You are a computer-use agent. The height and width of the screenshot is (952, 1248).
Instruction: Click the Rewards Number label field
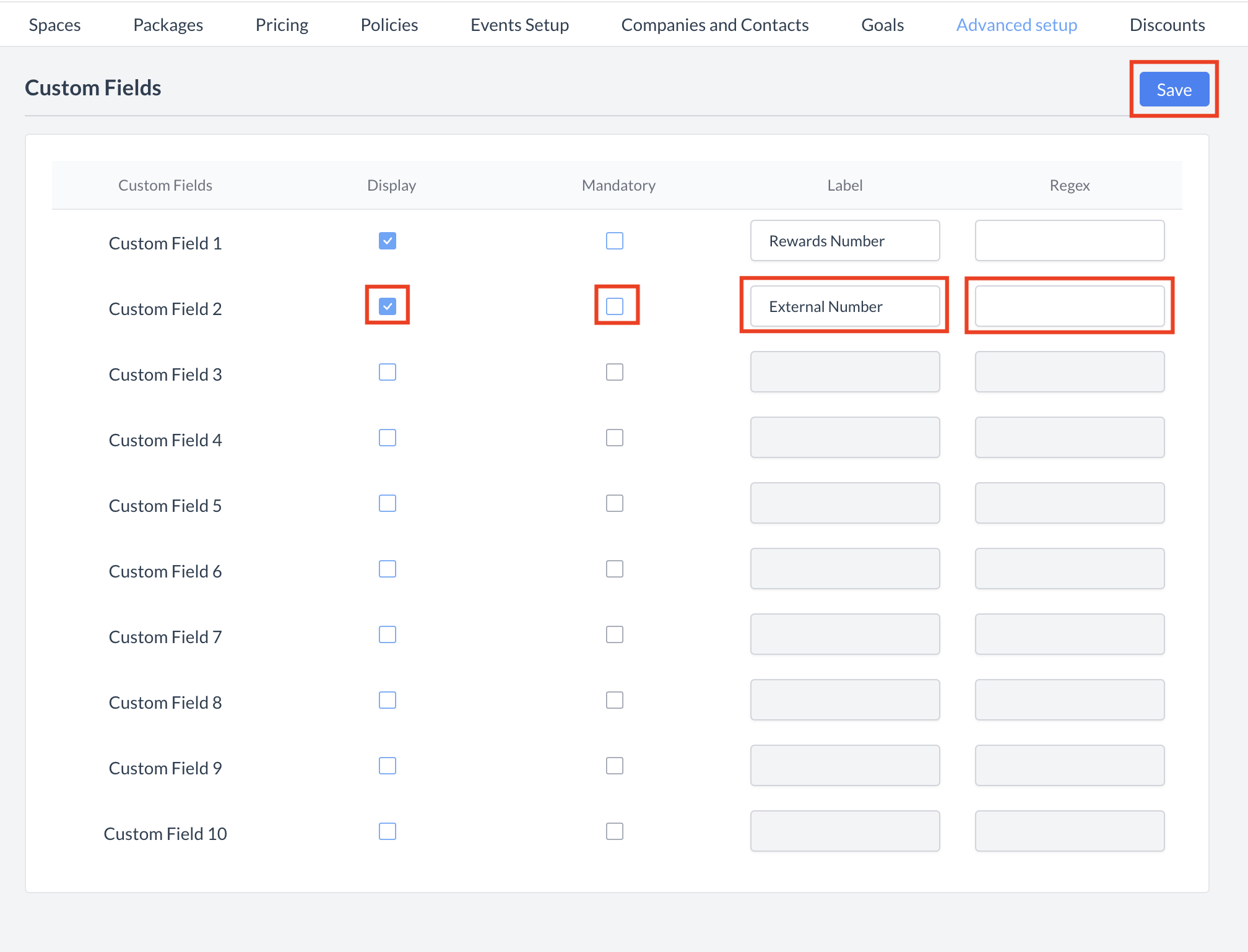click(844, 241)
